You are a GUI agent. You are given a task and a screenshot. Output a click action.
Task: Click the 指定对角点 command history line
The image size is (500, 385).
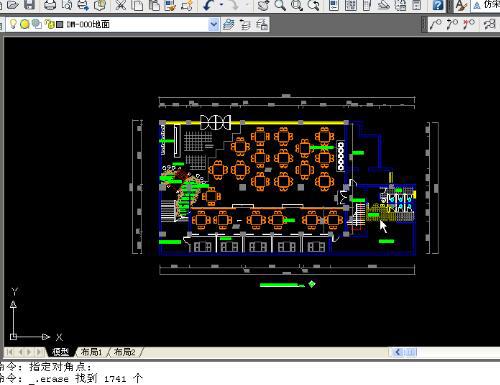tap(60, 367)
